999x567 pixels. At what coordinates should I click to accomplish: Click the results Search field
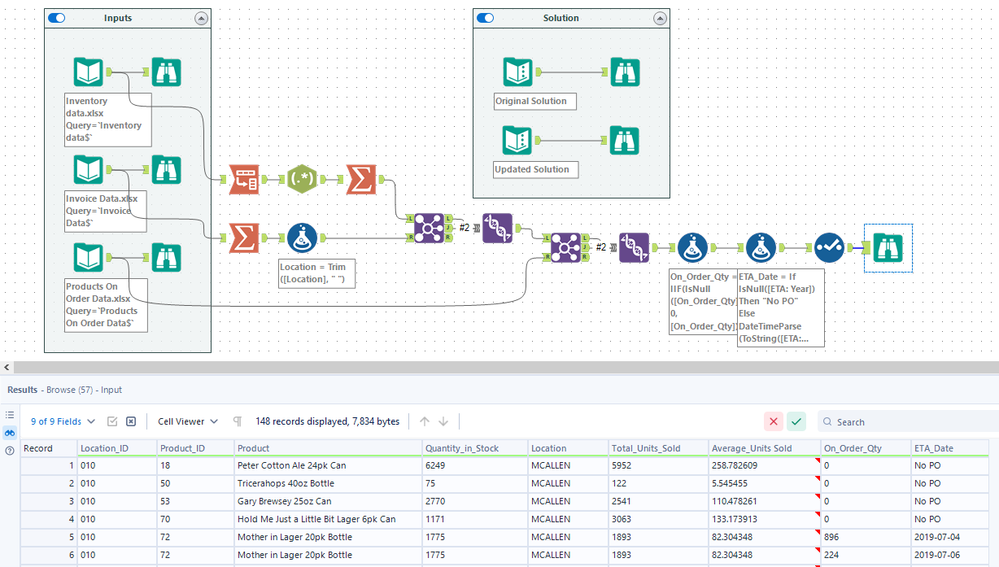pyautogui.click(x=908, y=422)
